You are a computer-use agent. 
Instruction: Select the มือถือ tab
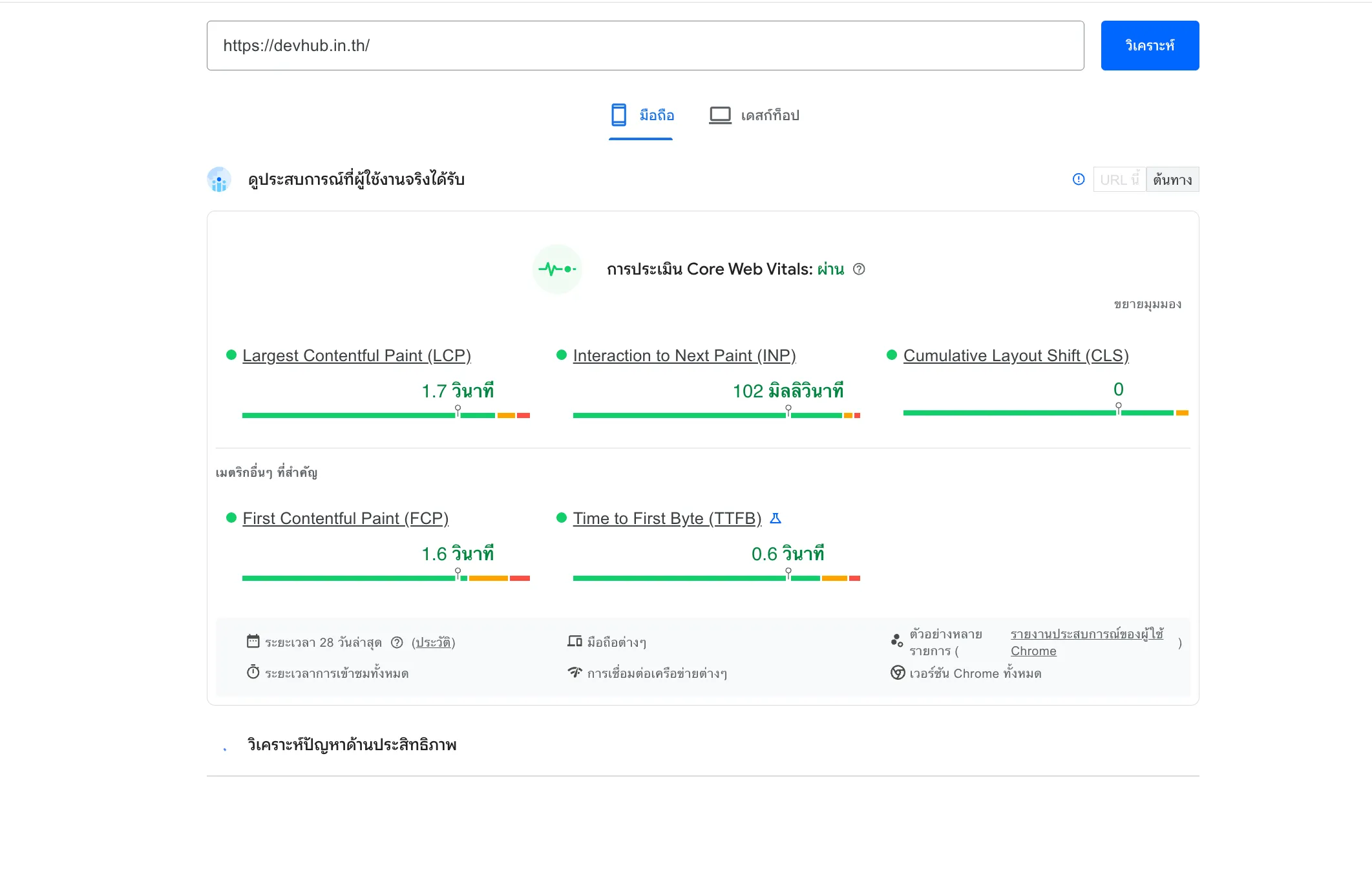coord(657,116)
